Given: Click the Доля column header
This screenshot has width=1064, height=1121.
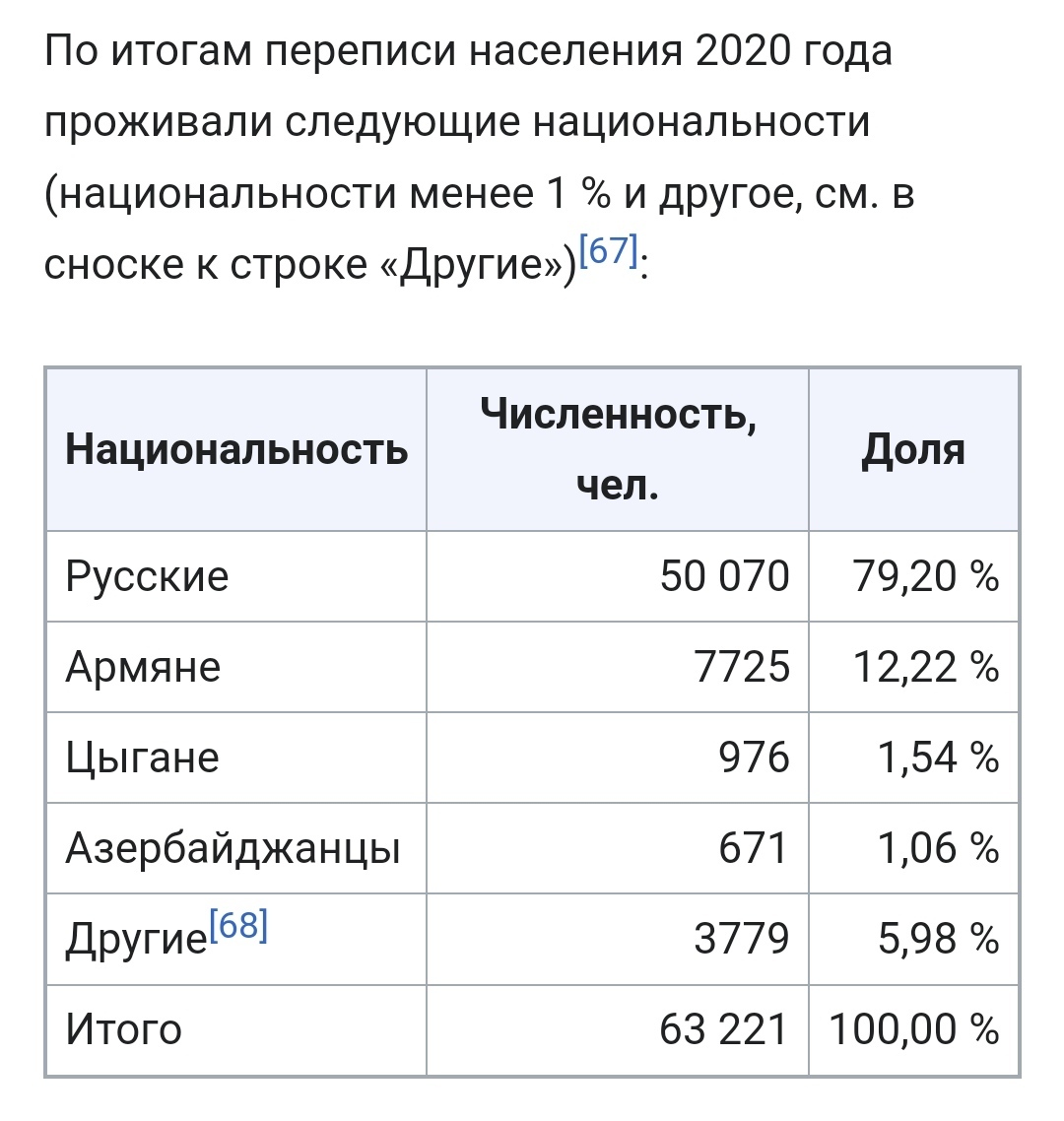Looking at the screenshot, I should click(913, 450).
